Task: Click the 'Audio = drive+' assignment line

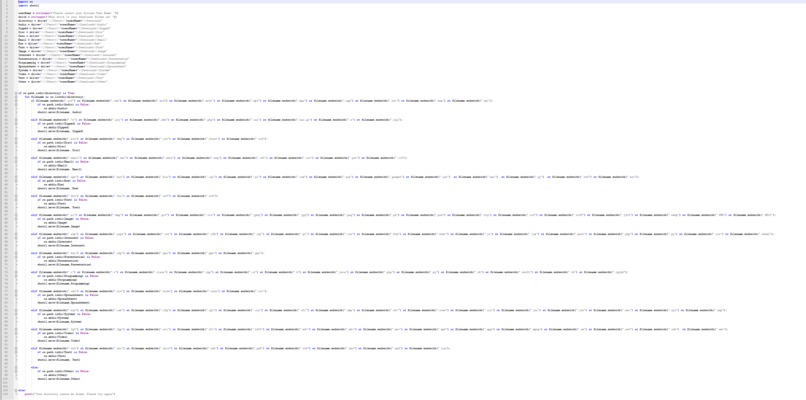Action: [x=62, y=25]
